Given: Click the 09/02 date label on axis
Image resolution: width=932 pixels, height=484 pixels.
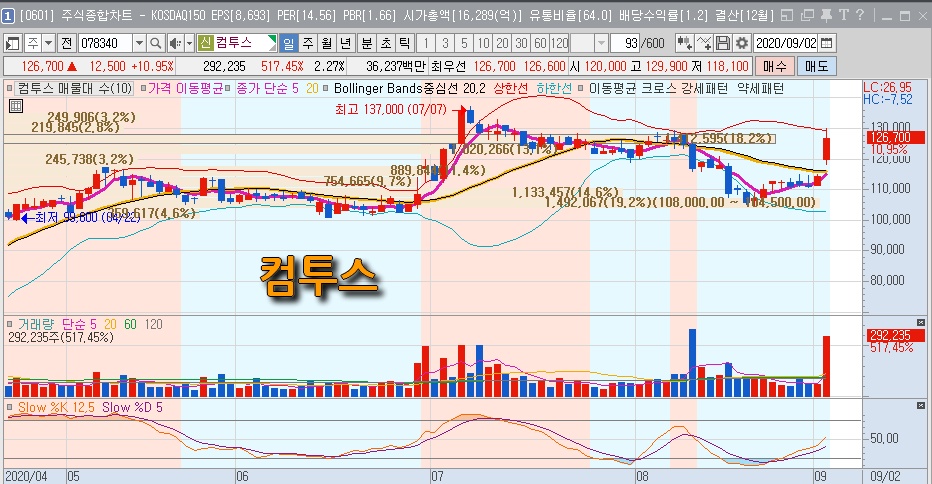Looking at the screenshot, I should [x=885, y=476].
